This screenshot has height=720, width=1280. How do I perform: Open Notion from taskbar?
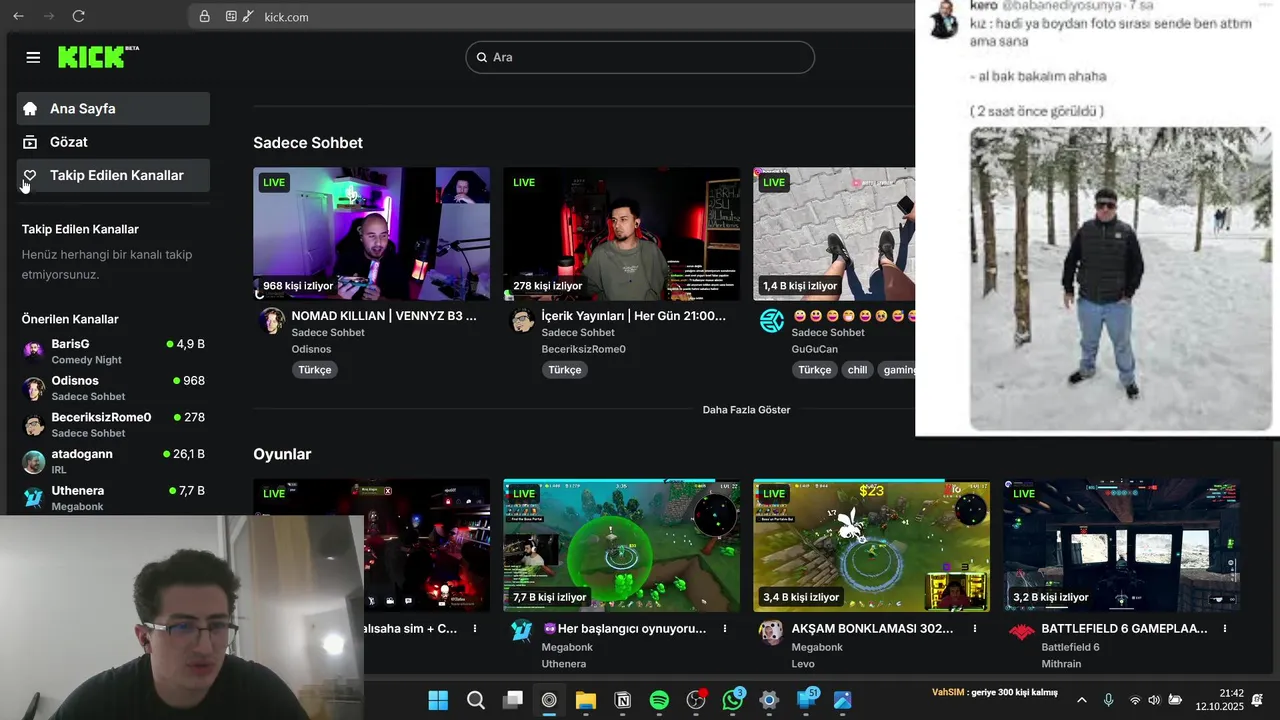coord(623,700)
